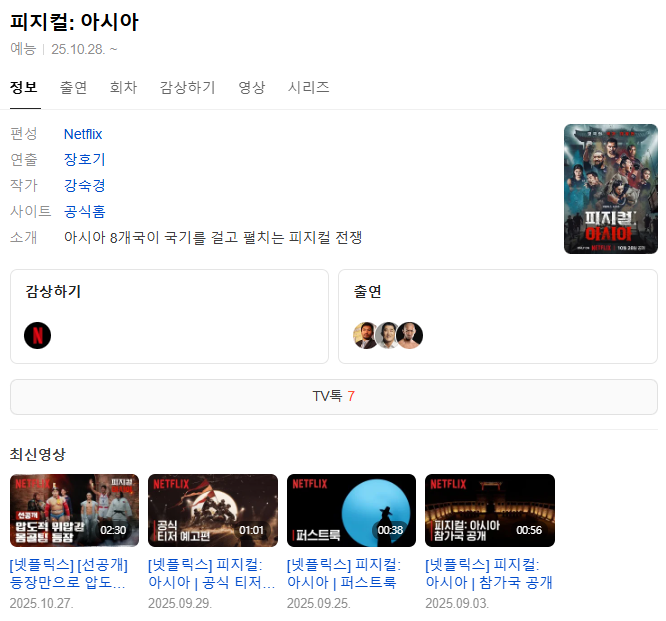The width and height of the screenshot is (666, 621).
Task: Click the Netflix logo icon under 감상하기
Action: (37, 335)
